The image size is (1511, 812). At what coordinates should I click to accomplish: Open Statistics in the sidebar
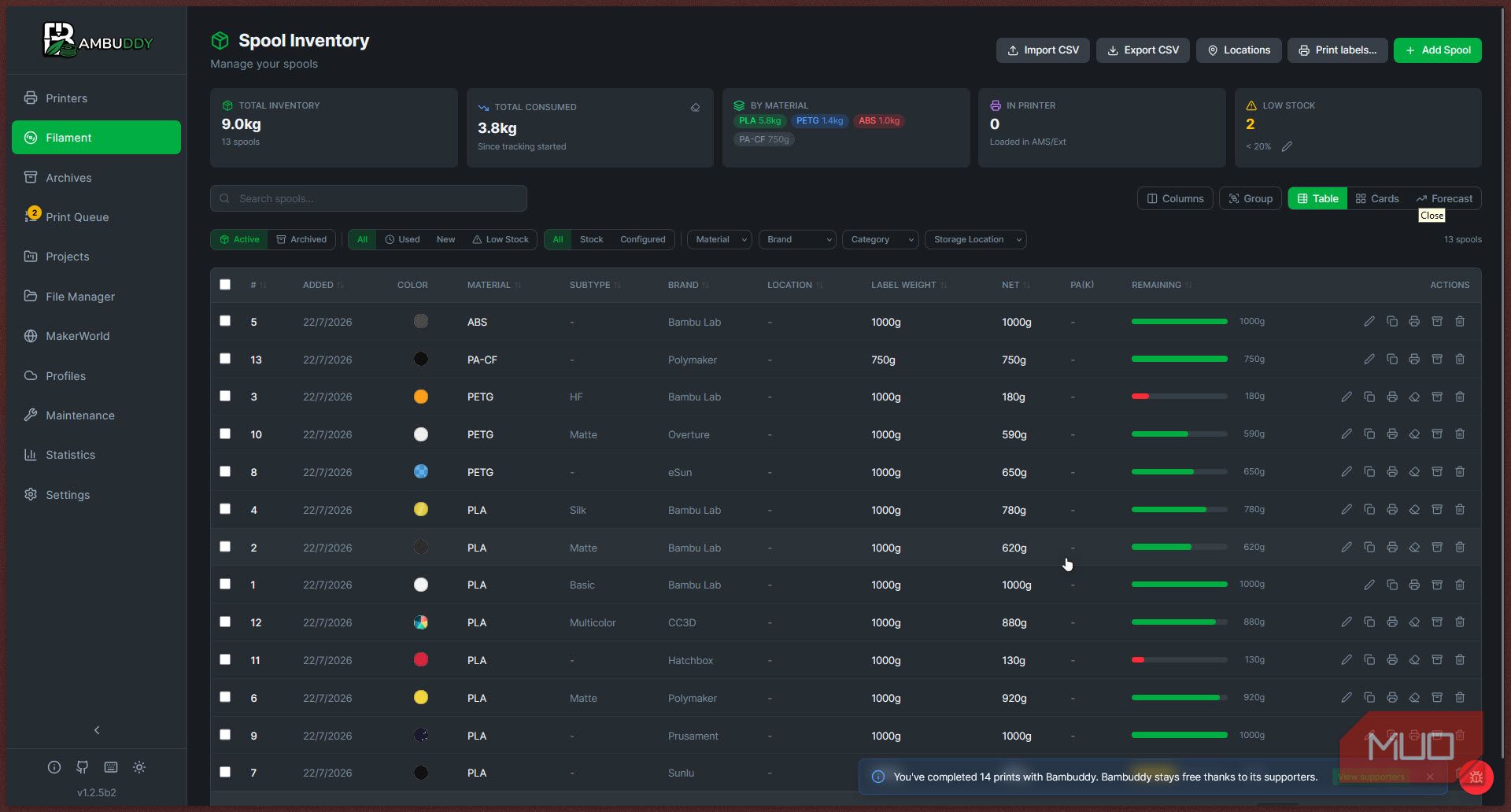(70, 455)
